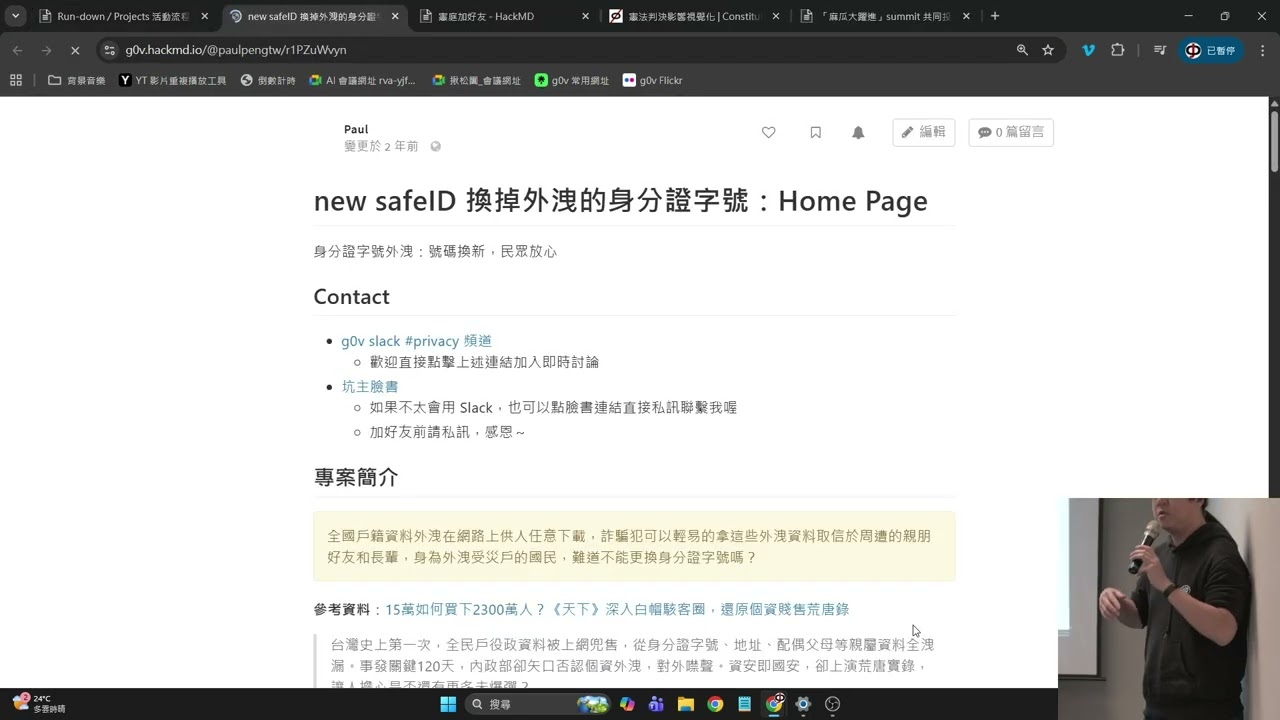Screen dimensions: 1280x720
Task: Close the new safeID tab
Action: [395, 16]
